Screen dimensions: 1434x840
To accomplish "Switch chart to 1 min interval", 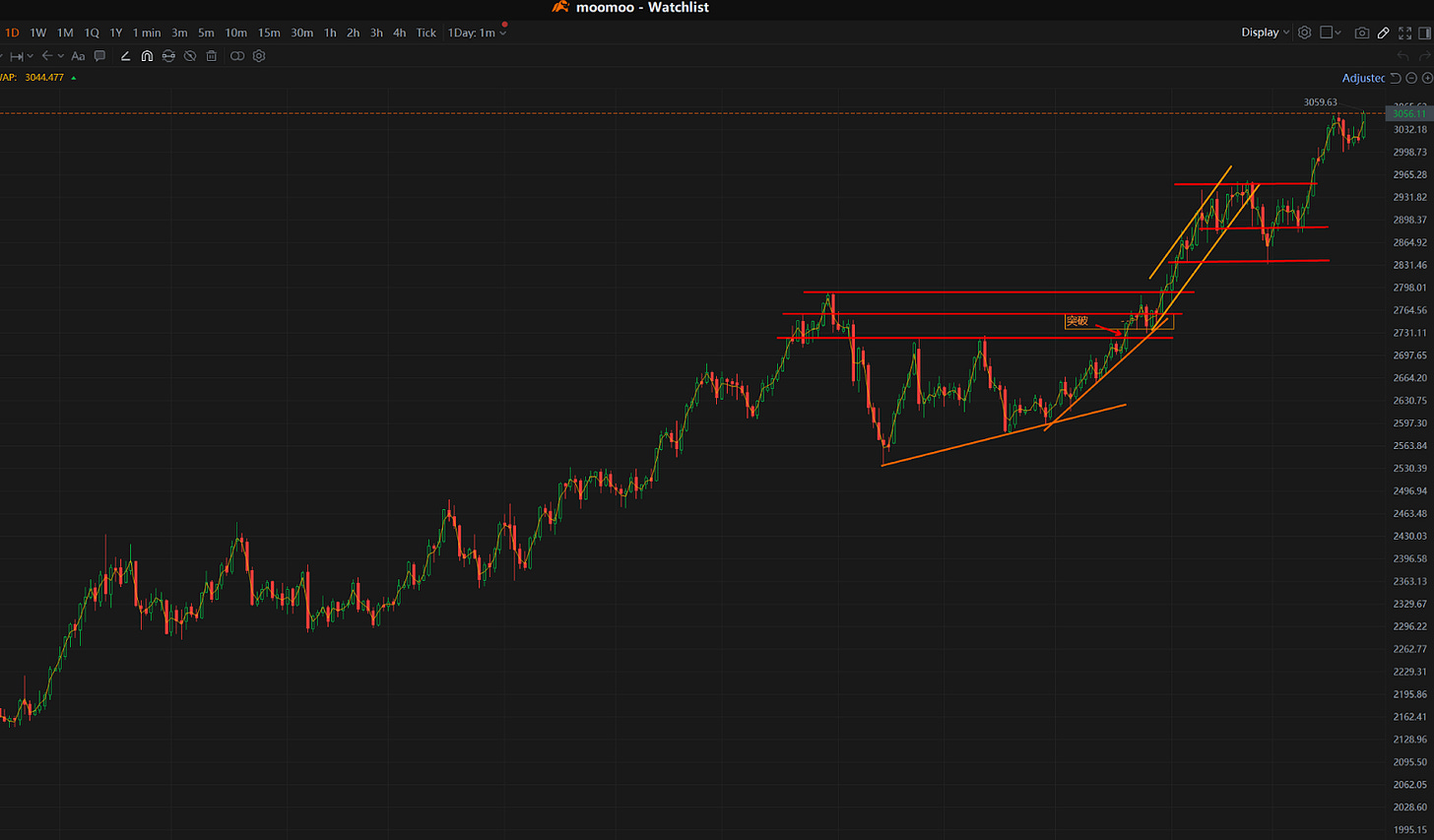I will (x=147, y=32).
